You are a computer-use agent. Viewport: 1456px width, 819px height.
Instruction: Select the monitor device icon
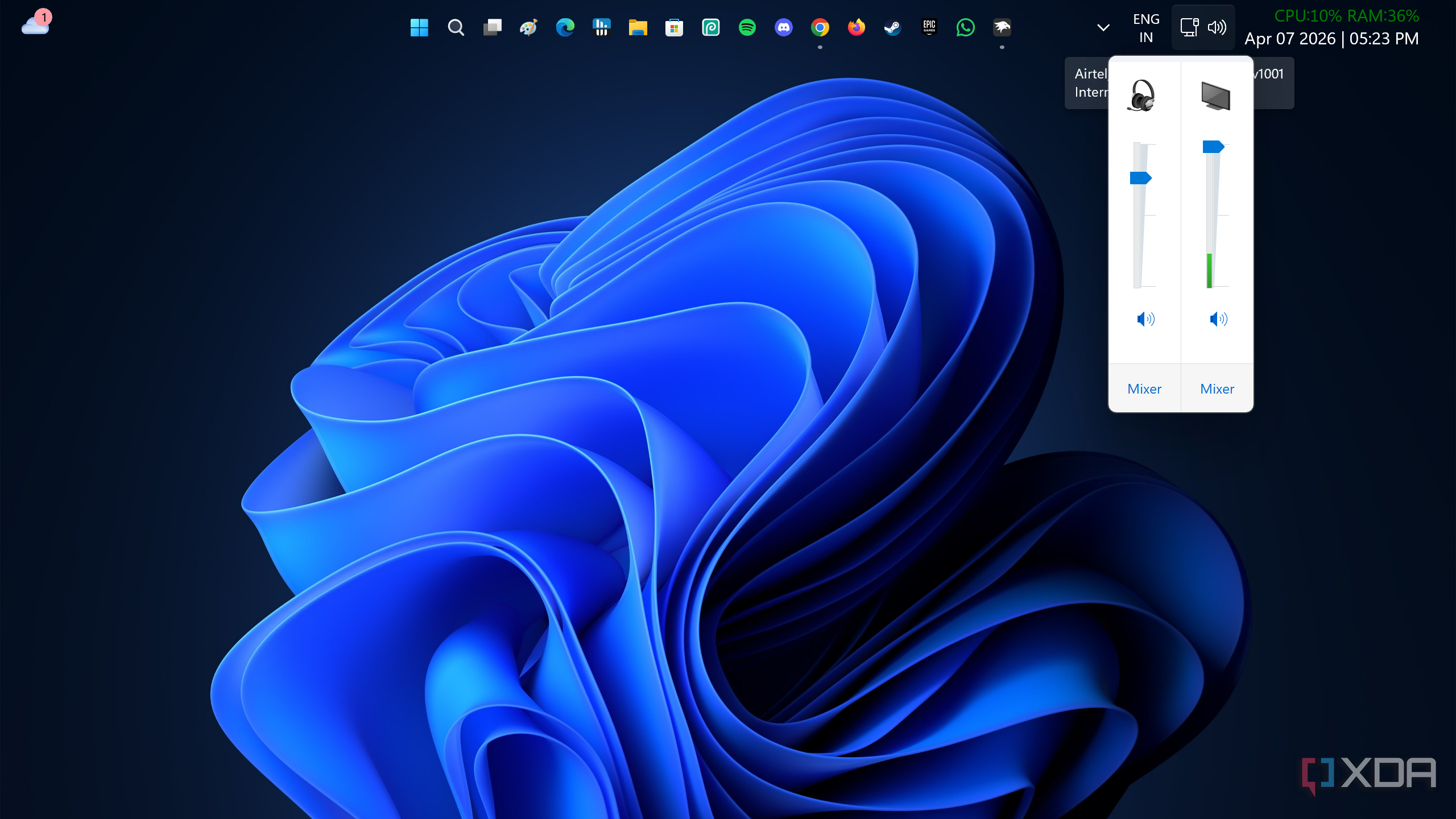pyautogui.click(x=1216, y=96)
